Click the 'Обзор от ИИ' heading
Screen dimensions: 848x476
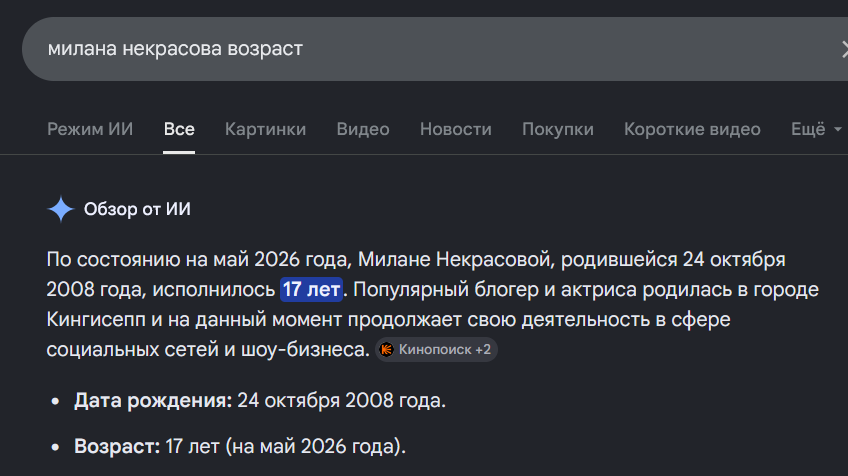(137, 209)
